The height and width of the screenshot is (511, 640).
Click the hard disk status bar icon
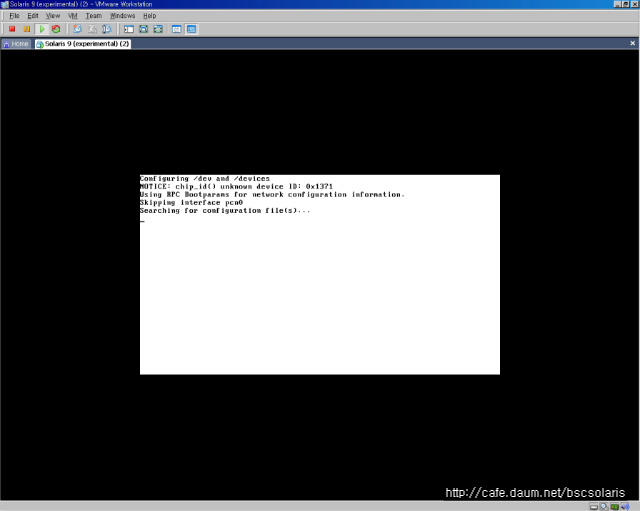click(x=594, y=507)
